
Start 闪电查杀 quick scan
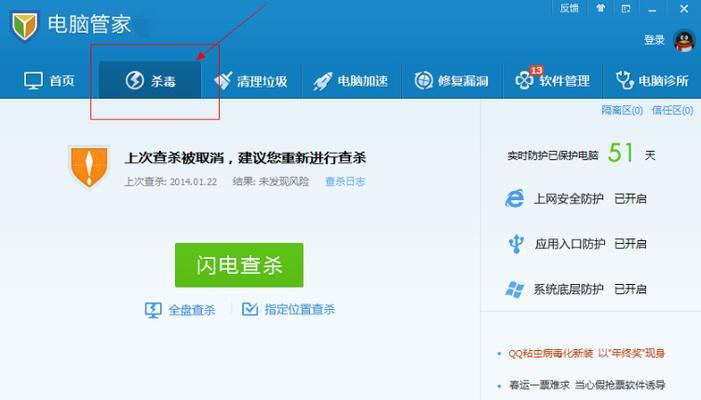click(239, 265)
